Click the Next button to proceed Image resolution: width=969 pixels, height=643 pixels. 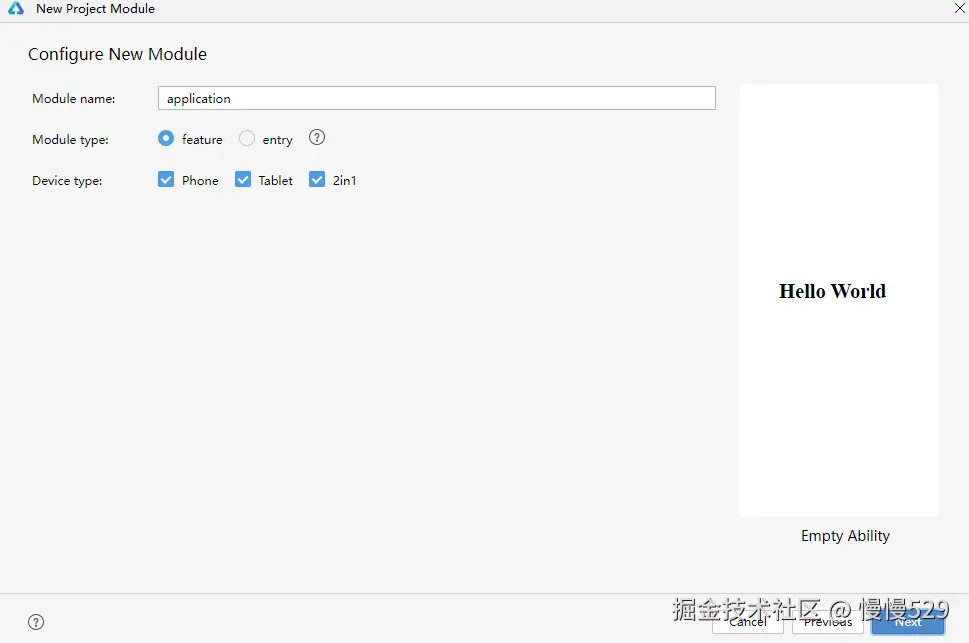coord(906,621)
